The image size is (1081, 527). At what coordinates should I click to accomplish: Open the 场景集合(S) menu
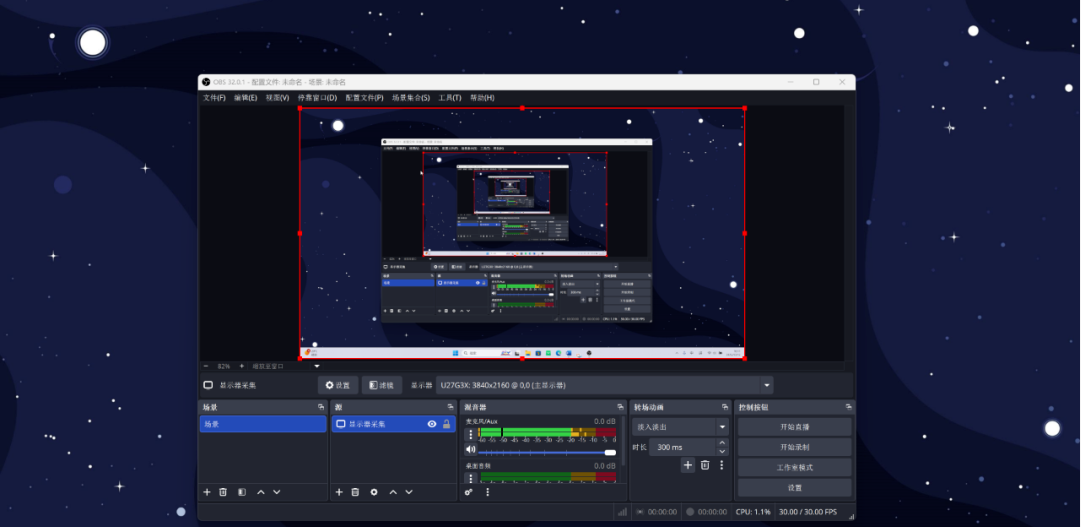[x=411, y=98]
